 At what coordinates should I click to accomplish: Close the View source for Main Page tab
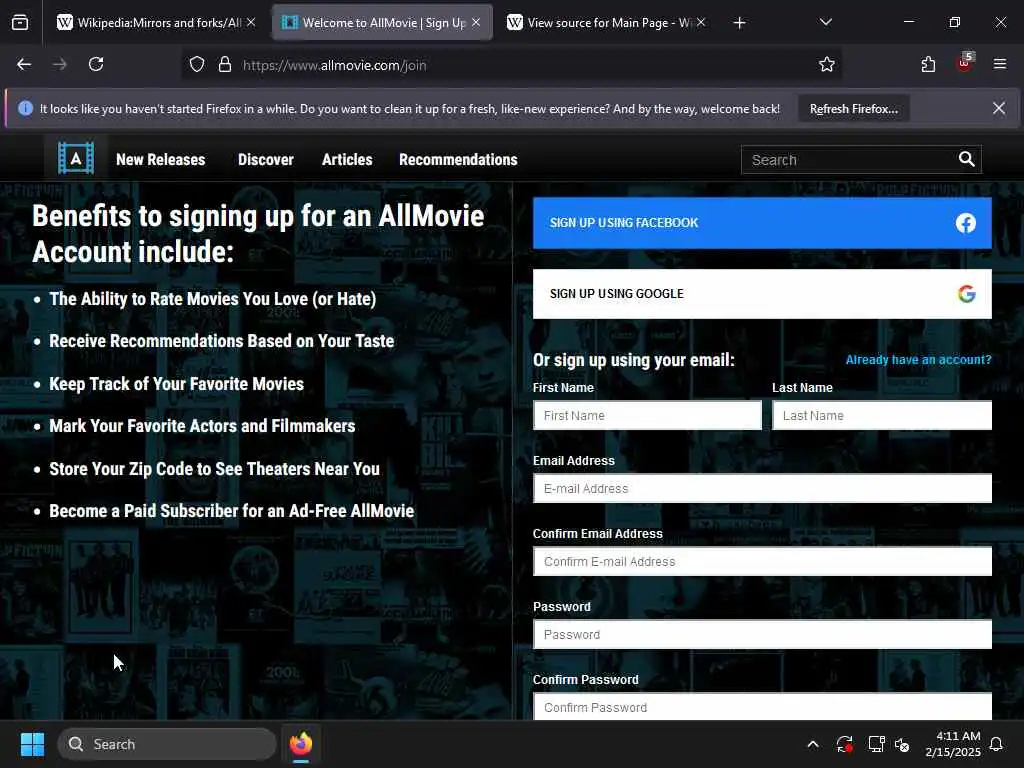(x=701, y=22)
